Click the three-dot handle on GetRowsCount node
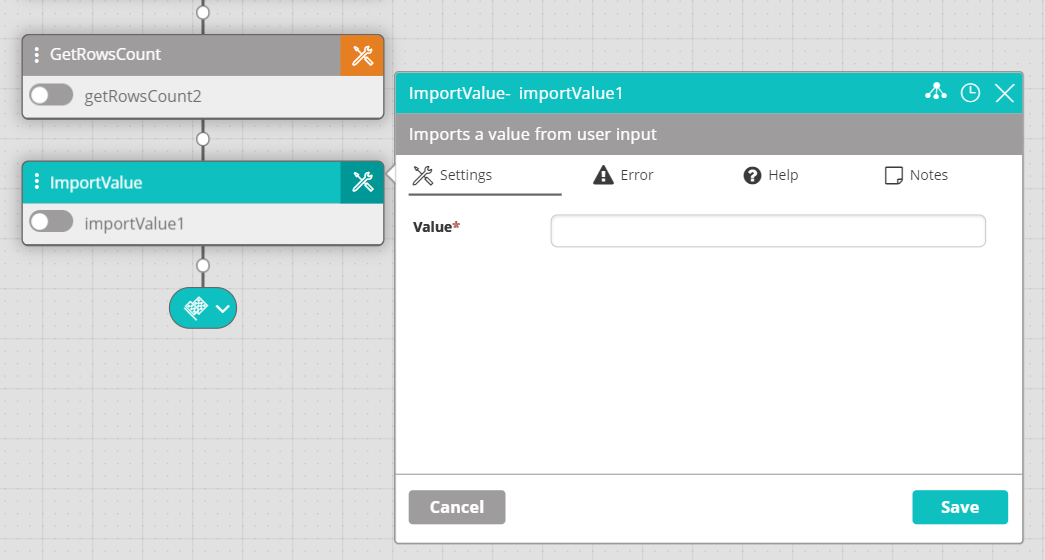The height and width of the screenshot is (560, 1045). pyautogui.click(x=37, y=55)
